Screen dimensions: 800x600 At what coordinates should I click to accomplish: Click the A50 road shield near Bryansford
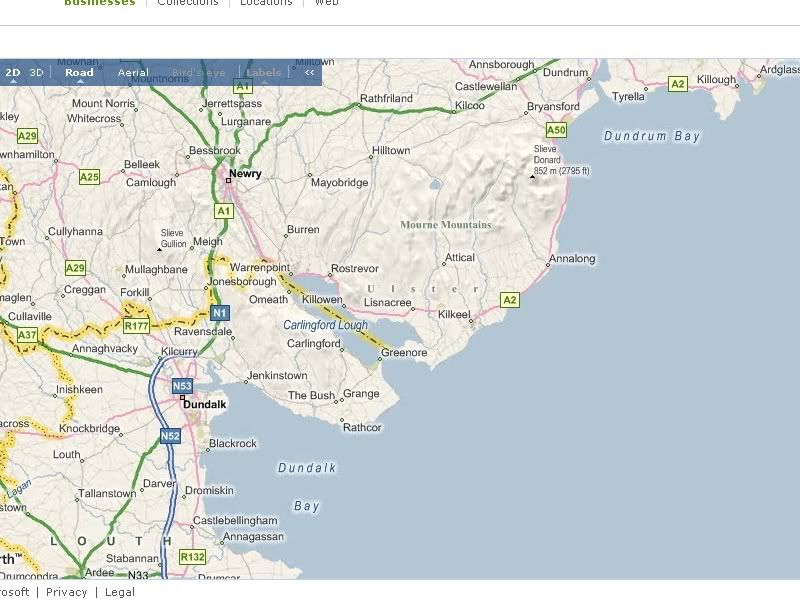coord(556,130)
